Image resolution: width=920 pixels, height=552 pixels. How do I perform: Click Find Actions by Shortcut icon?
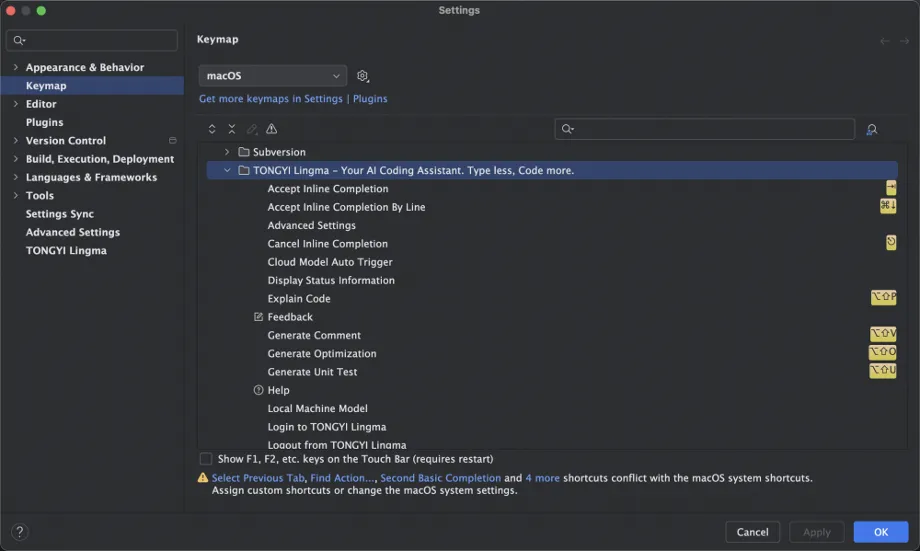click(871, 129)
